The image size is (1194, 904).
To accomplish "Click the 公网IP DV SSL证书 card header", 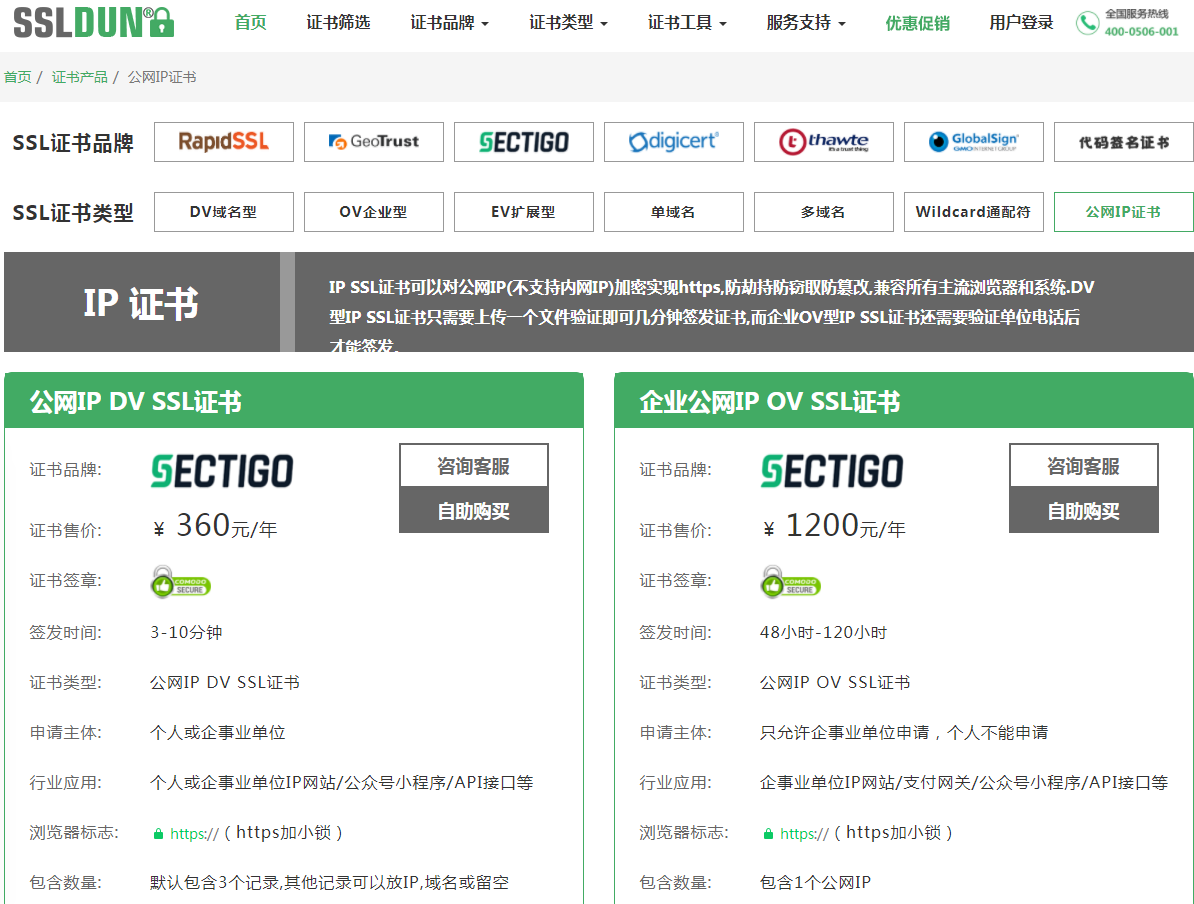I will pos(294,401).
